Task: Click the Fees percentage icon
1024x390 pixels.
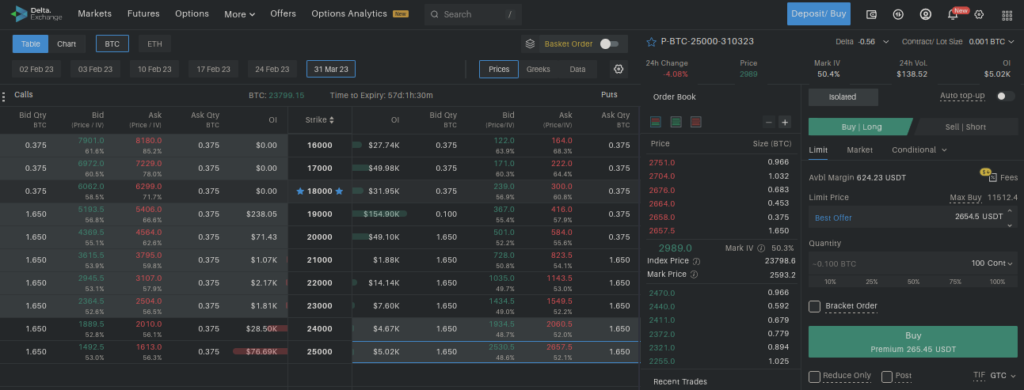Action: tap(993, 177)
